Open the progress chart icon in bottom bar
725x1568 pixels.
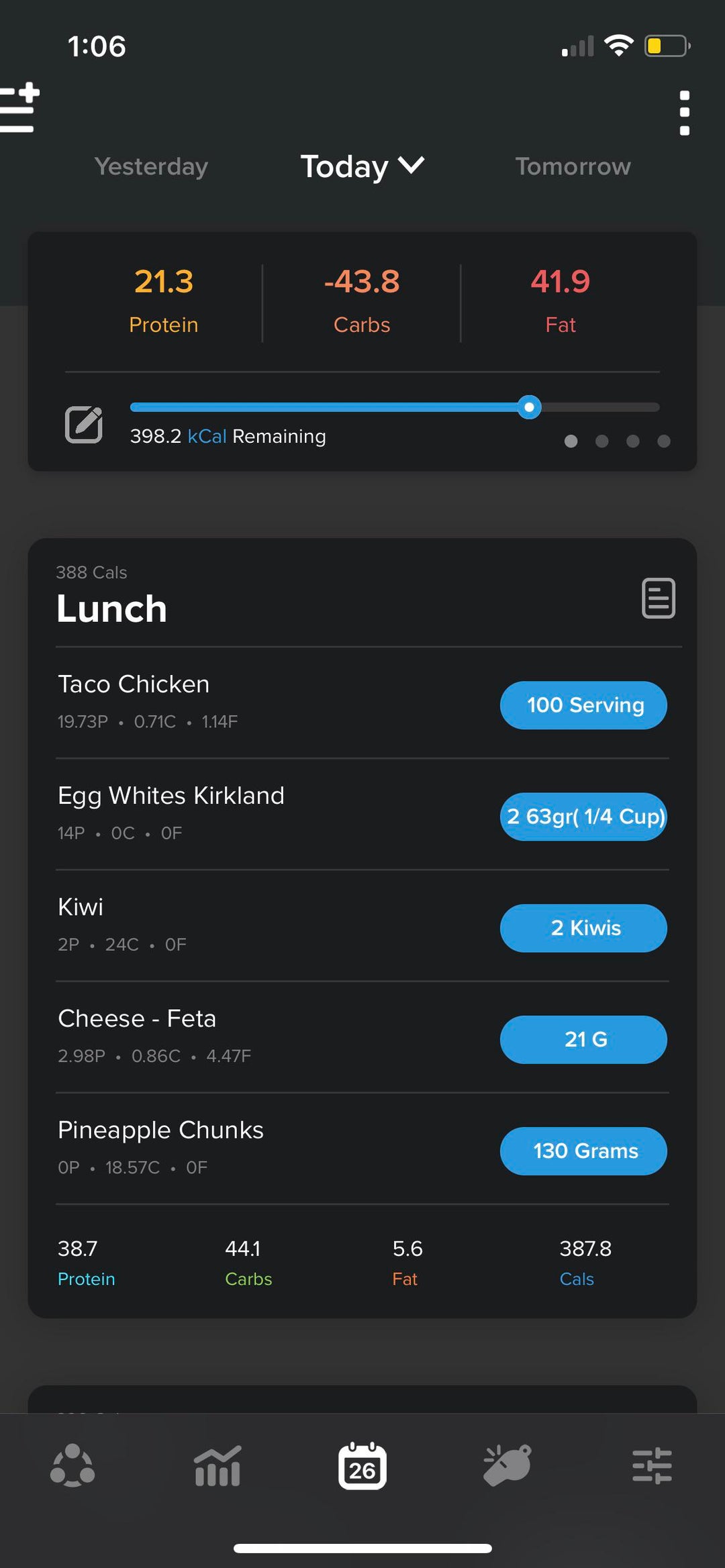pyautogui.click(x=217, y=1465)
